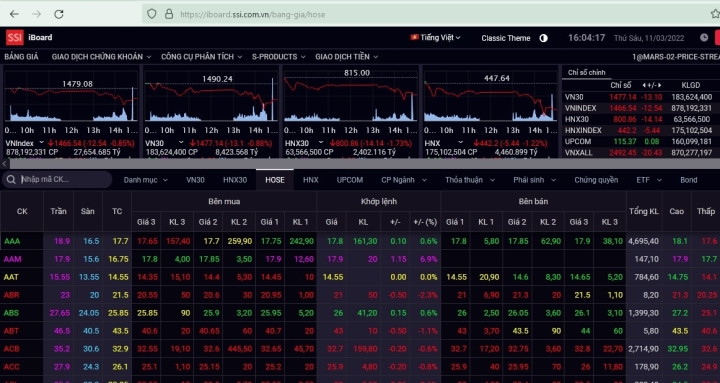Open Bảng giá menu item

tap(21, 57)
